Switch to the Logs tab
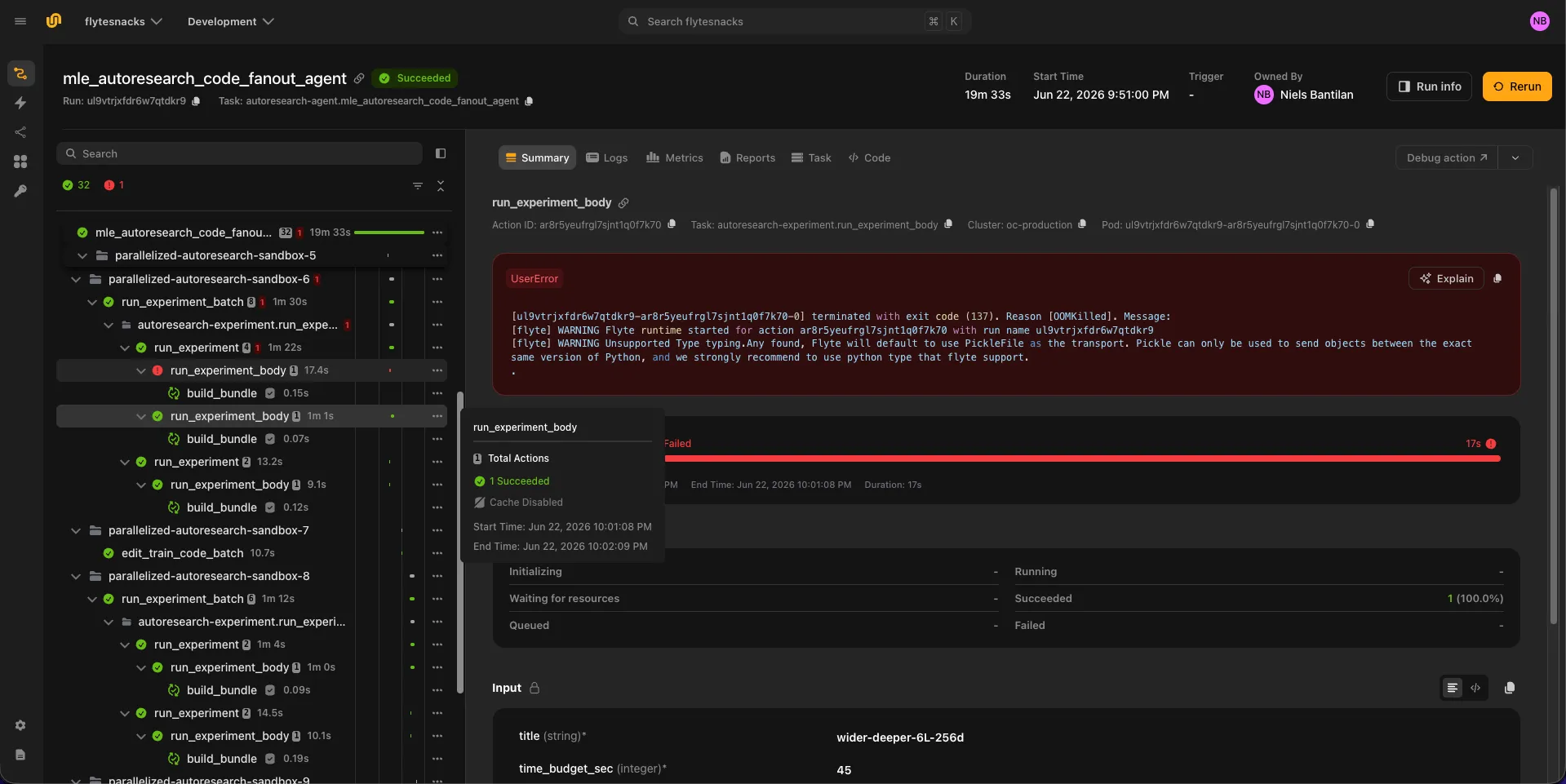The width and height of the screenshot is (1566, 784). (x=607, y=157)
